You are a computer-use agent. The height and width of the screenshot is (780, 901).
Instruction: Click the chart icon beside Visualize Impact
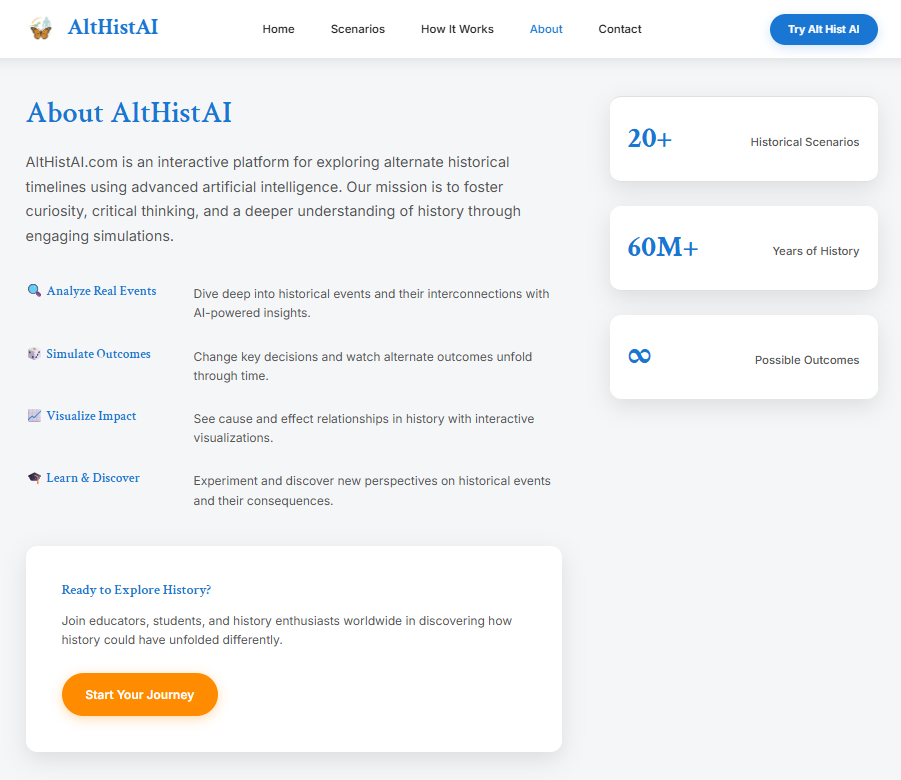pos(34,416)
